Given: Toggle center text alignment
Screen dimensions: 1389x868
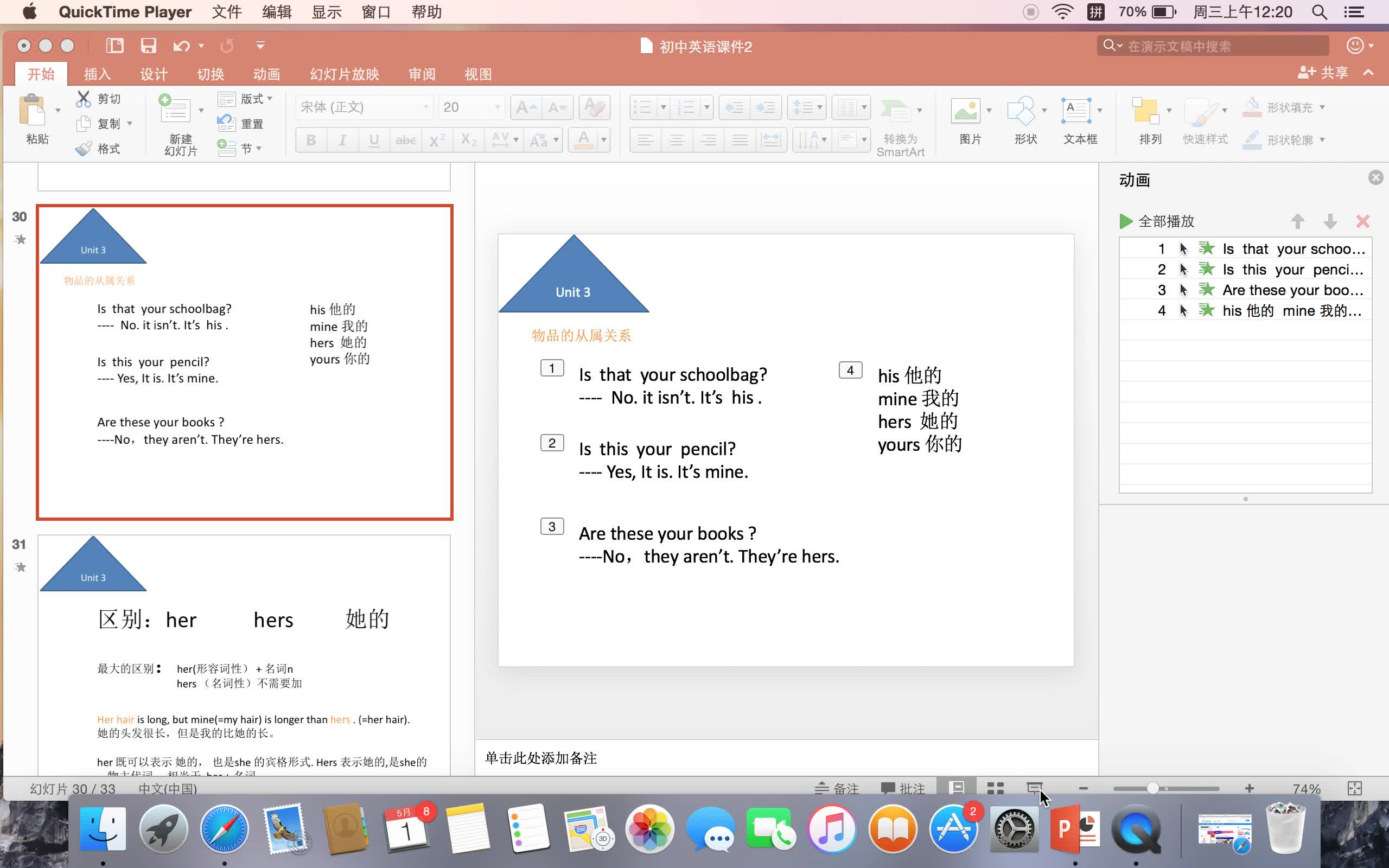Looking at the screenshot, I should click(677, 139).
